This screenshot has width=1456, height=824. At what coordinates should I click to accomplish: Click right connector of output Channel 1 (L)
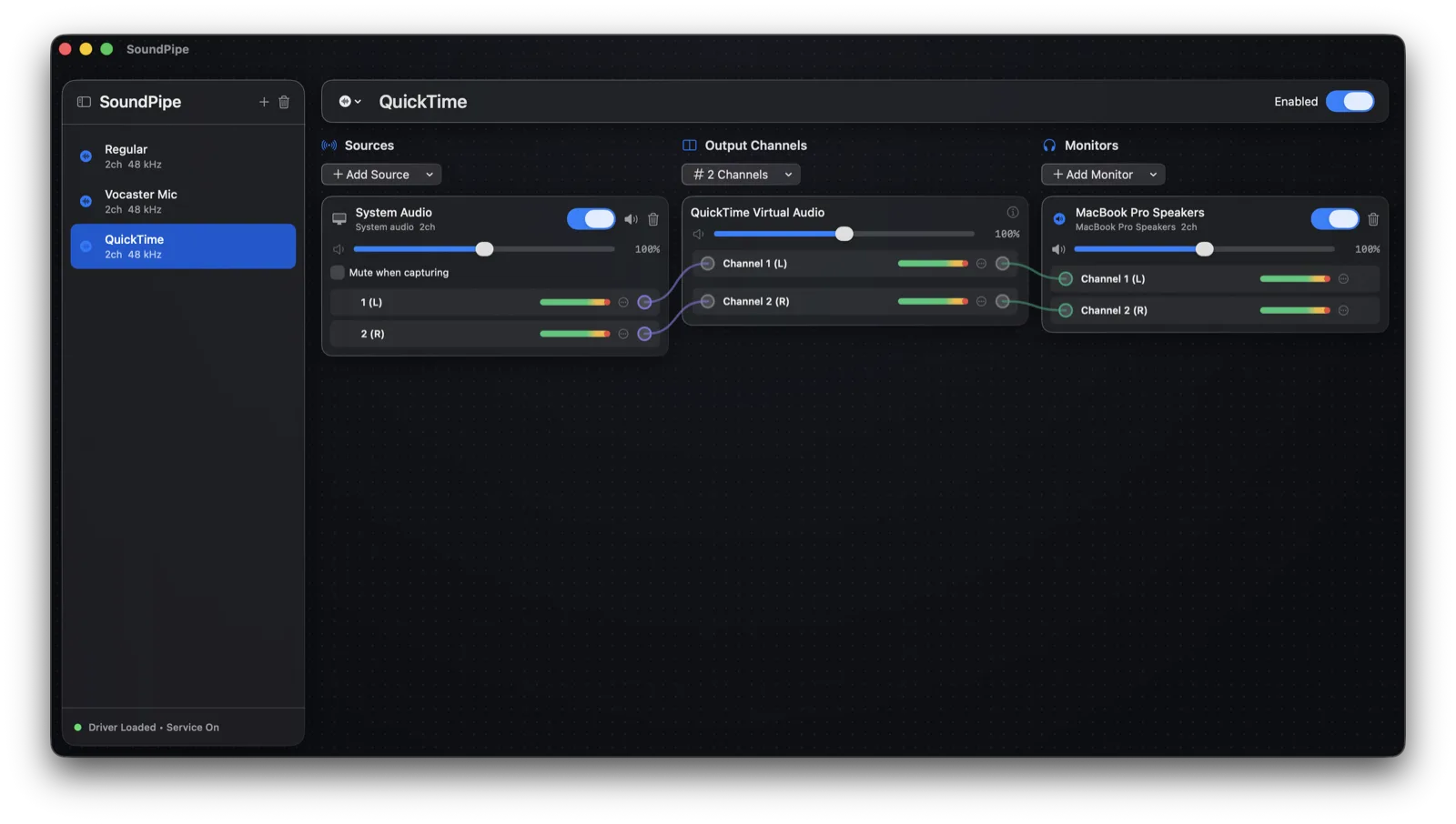click(1002, 264)
